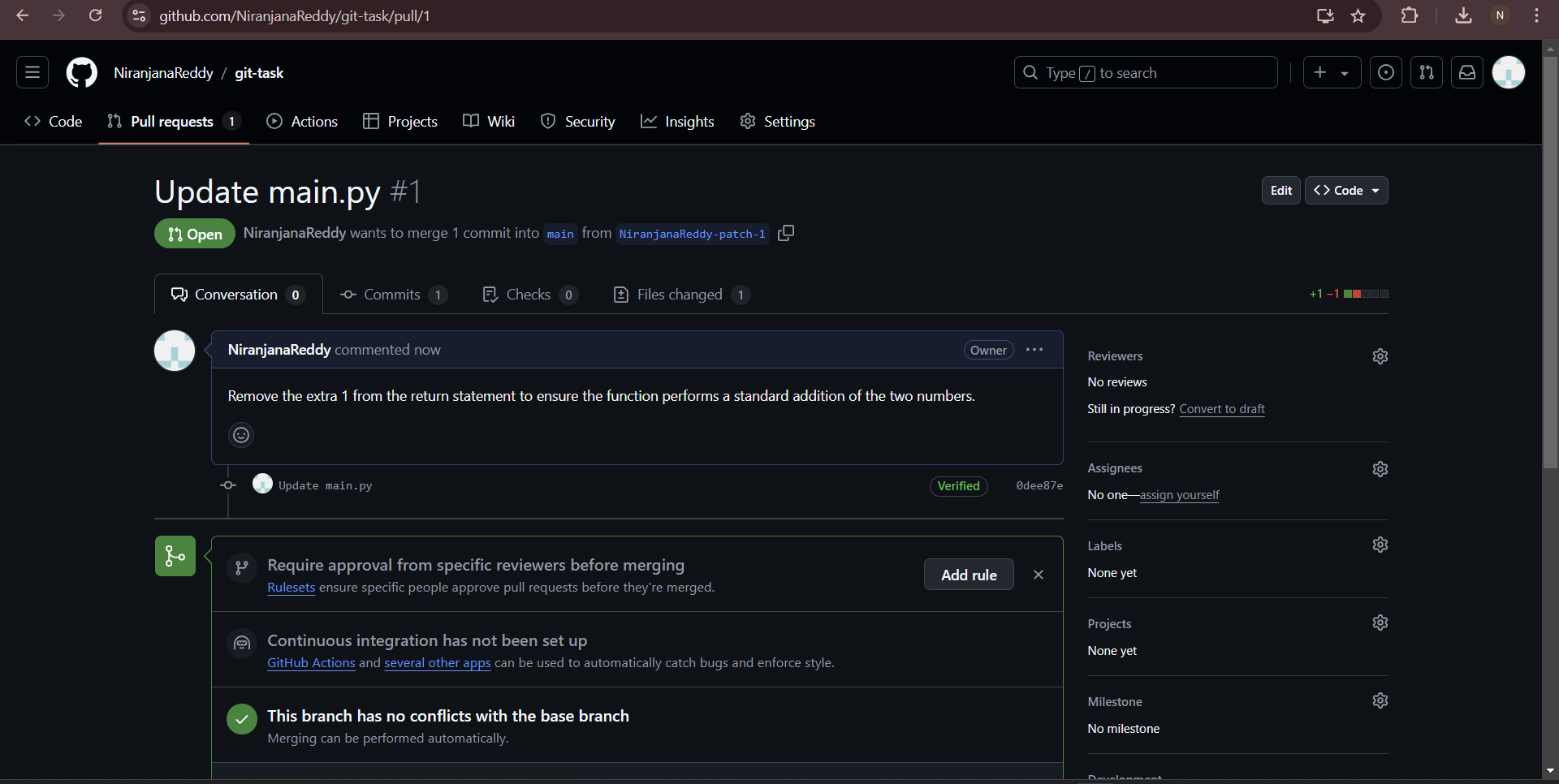This screenshot has height=784, width=1559.
Task: Click the assign yourself link
Action: tap(1179, 495)
